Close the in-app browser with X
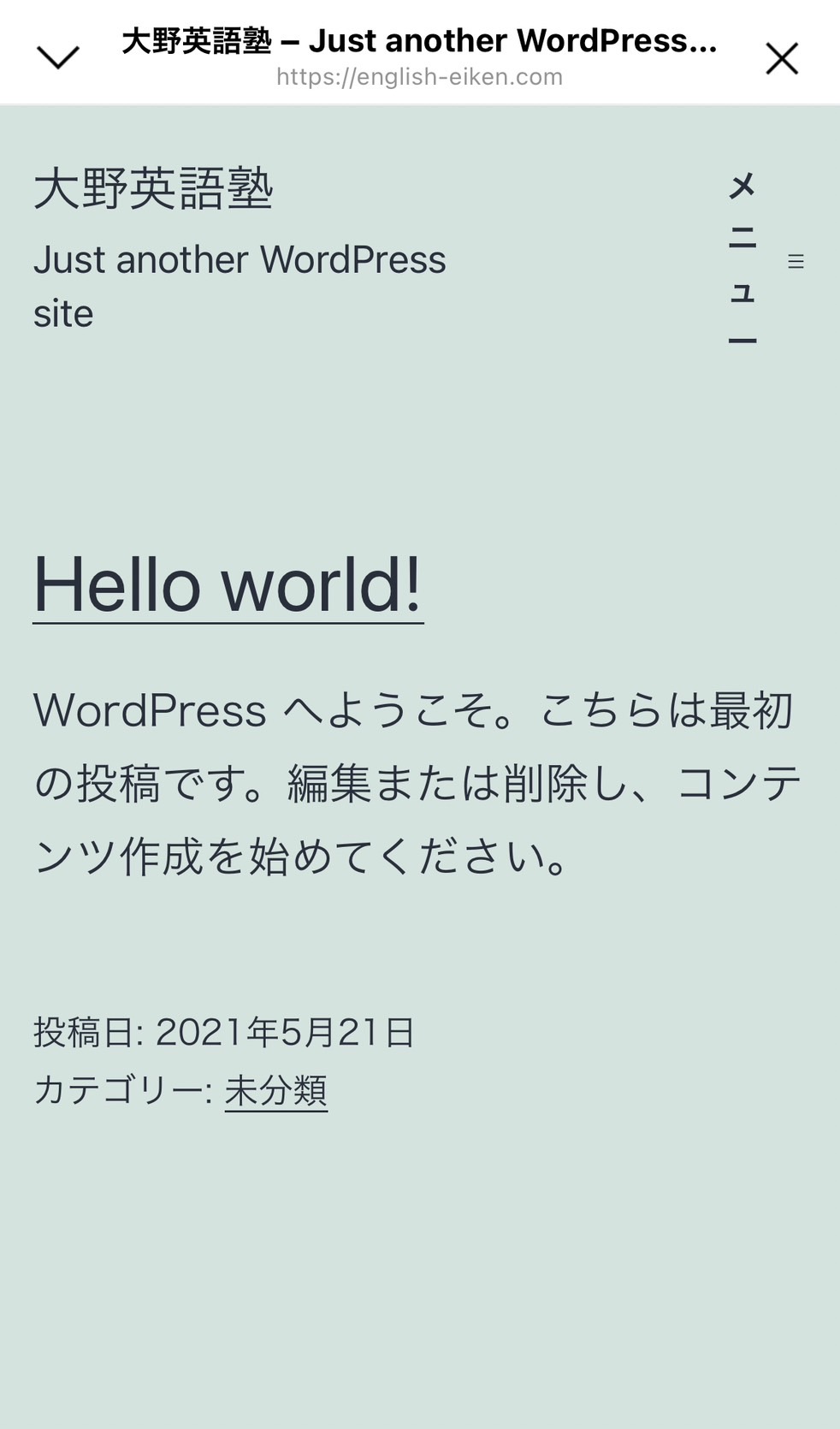The image size is (840, 1429). point(782,59)
